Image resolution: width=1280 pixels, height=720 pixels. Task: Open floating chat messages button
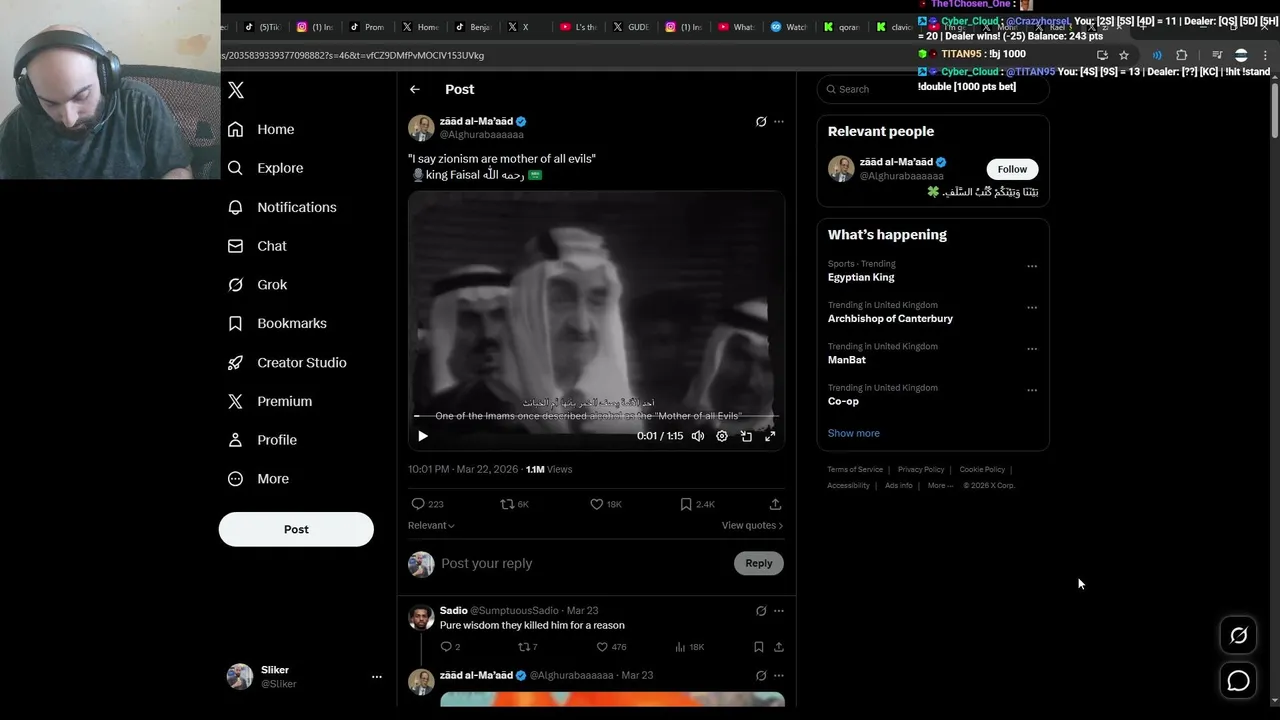1238,681
